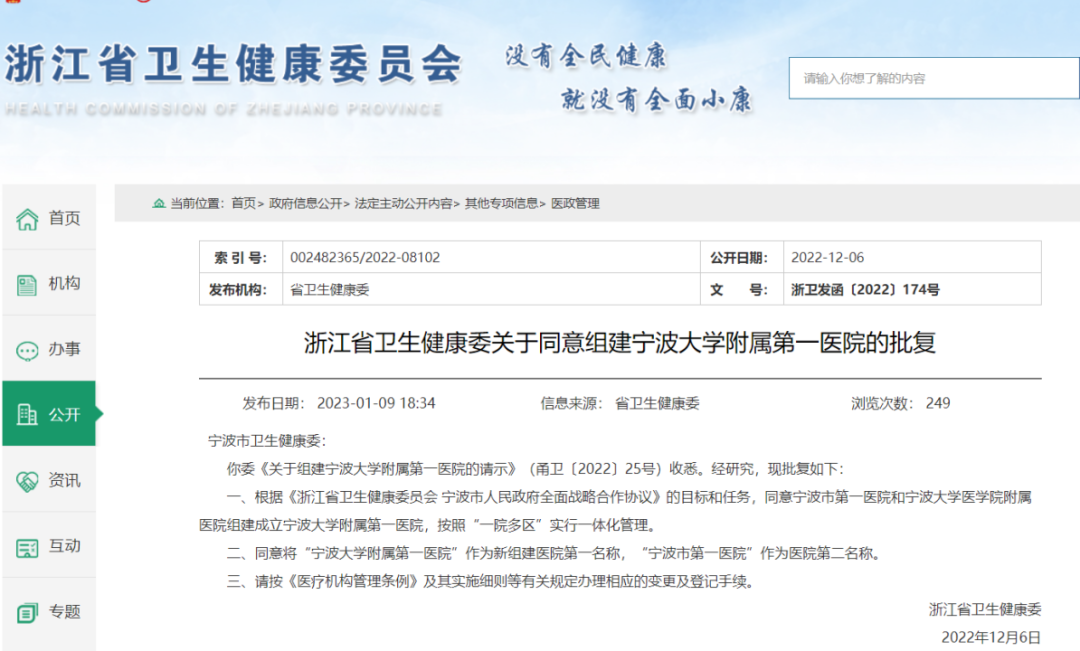Open the 机构 sidebar menu item

click(64, 284)
